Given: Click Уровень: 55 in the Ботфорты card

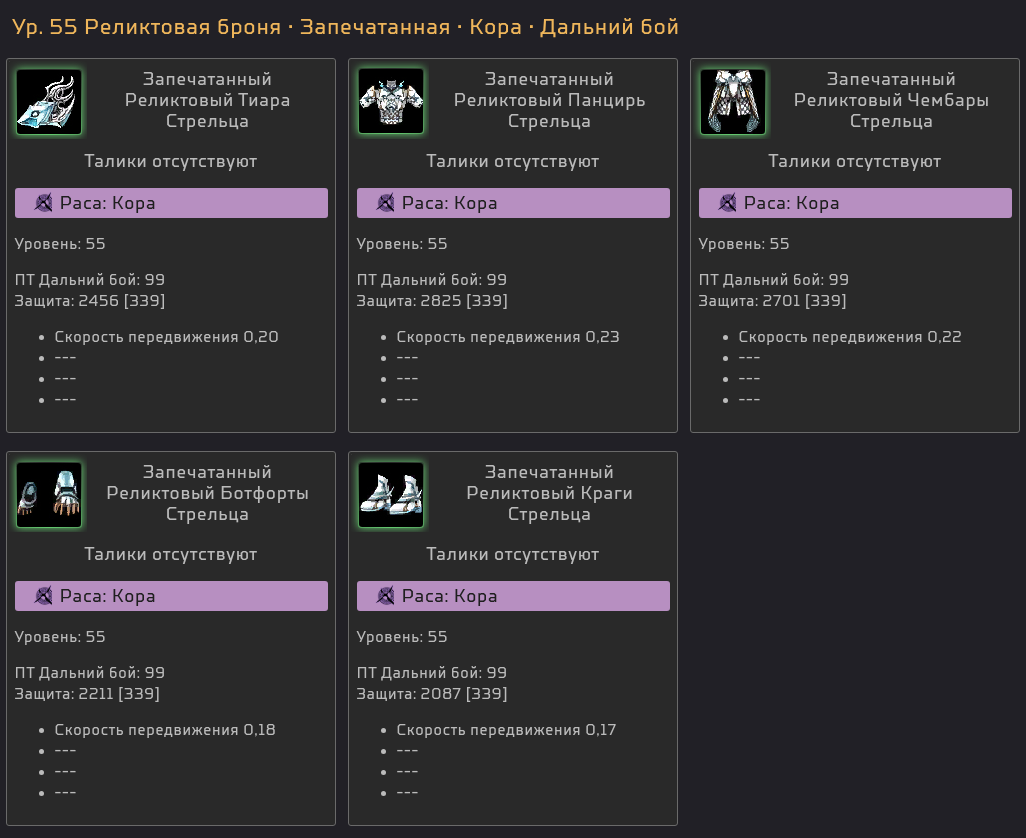Looking at the screenshot, I should click(x=60, y=637).
